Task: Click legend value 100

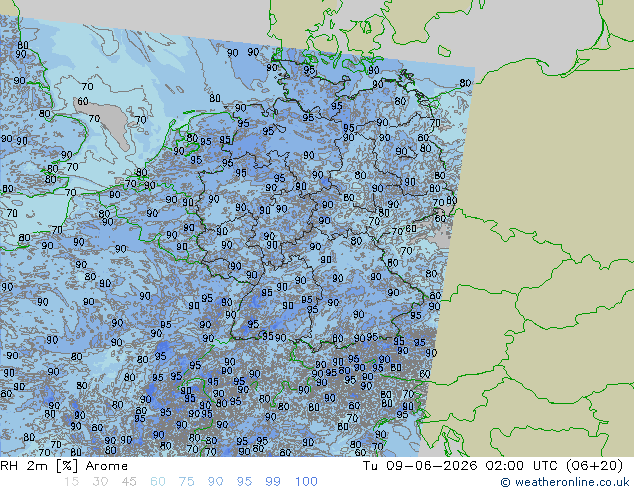Action: tap(306, 482)
